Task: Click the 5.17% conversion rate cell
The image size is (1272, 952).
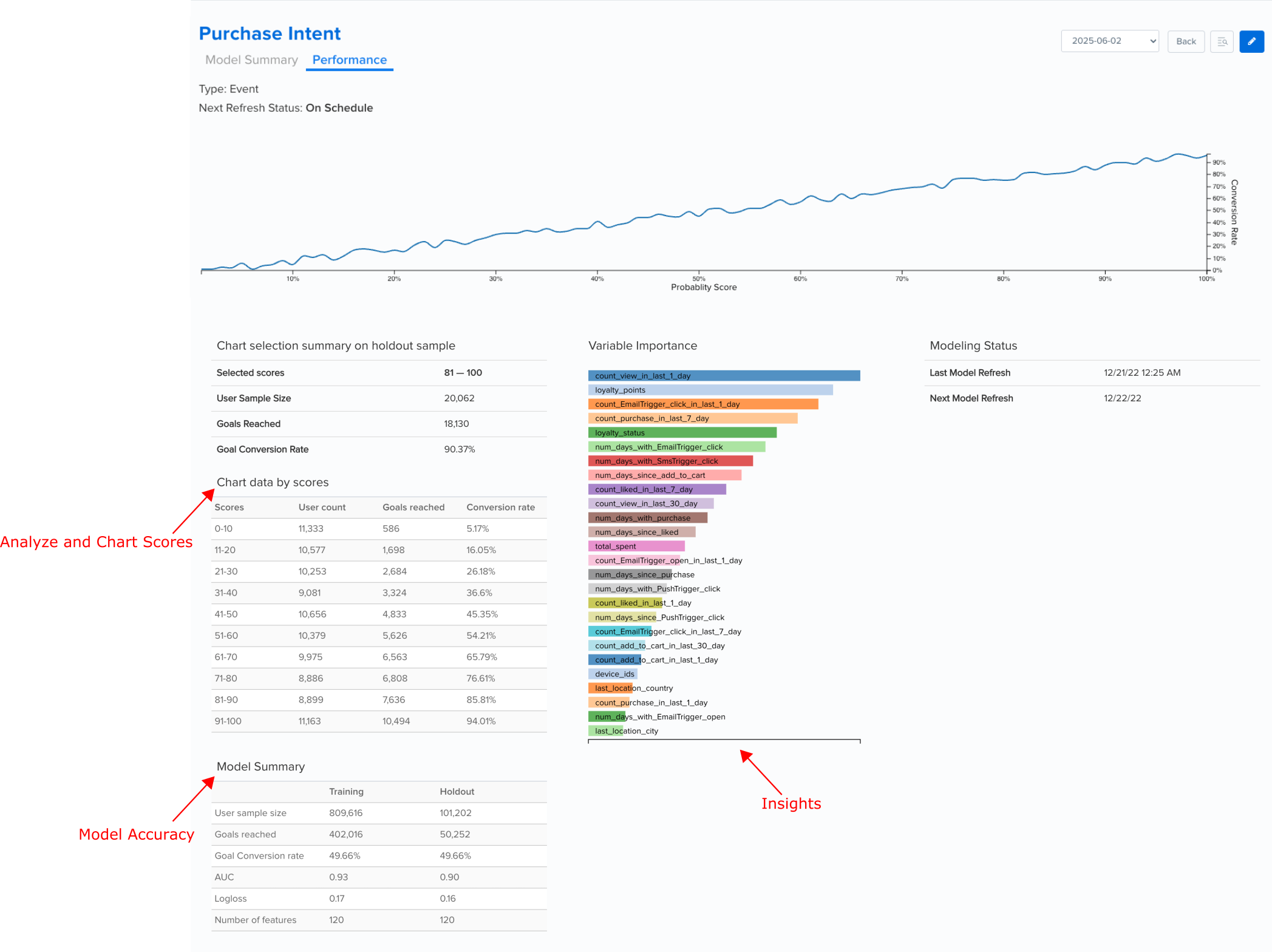Action: pyautogui.click(x=477, y=529)
